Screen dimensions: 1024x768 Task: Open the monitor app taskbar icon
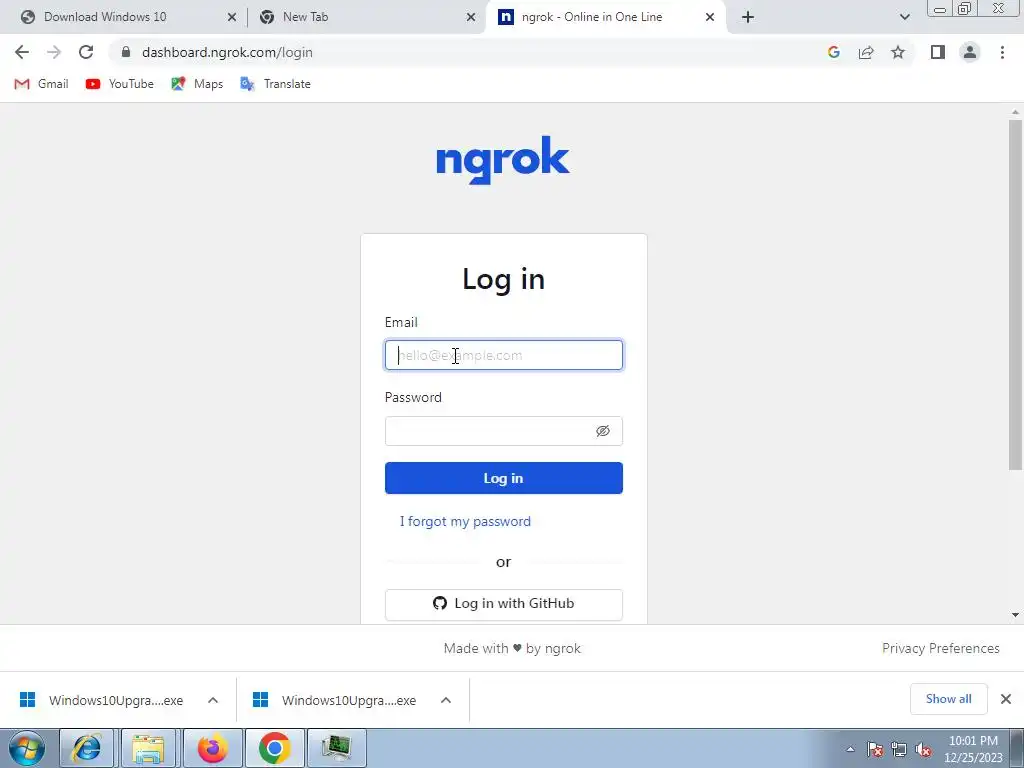point(336,748)
